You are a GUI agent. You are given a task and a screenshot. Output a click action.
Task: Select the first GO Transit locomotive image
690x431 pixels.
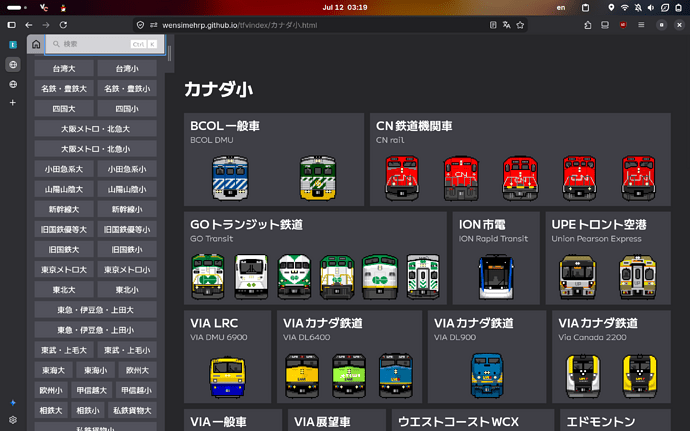208,276
